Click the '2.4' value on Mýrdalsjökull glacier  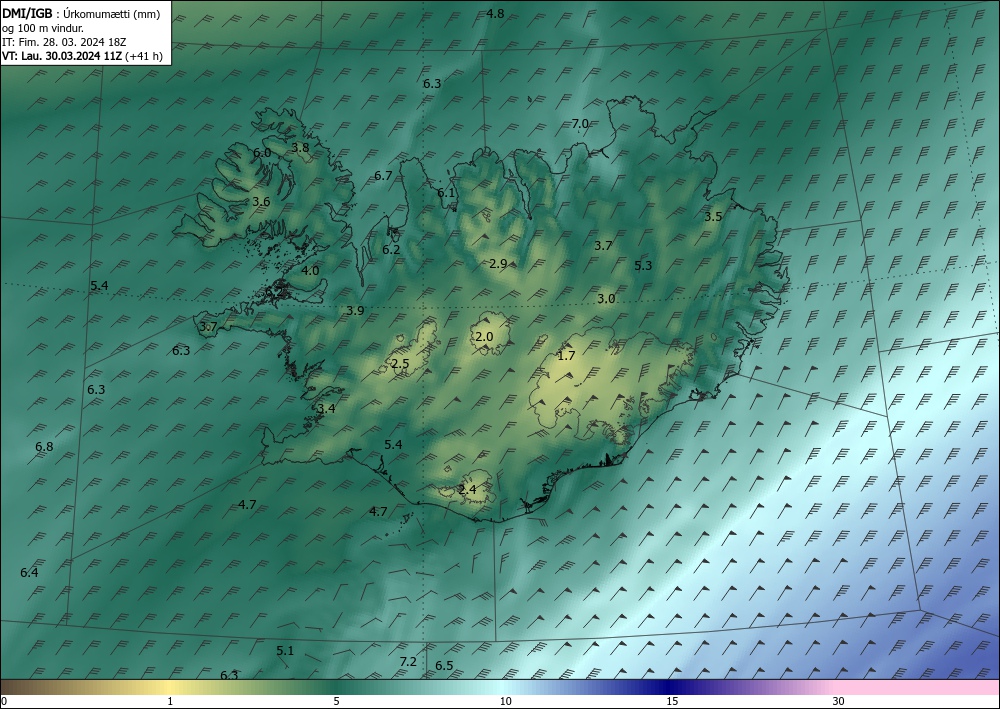point(467,490)
